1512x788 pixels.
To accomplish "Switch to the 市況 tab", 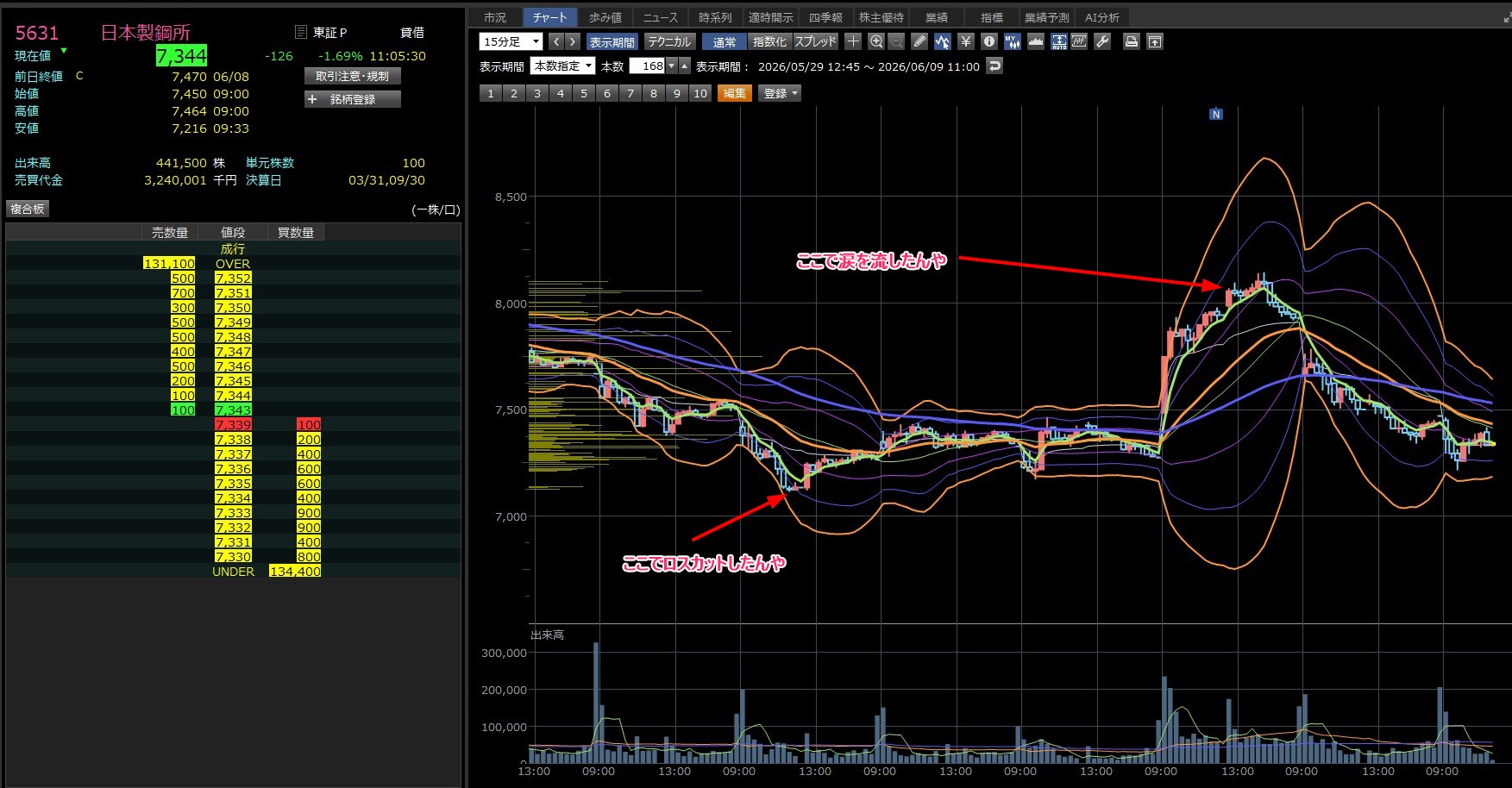I will pyautogui.click(x=495, y=17).
